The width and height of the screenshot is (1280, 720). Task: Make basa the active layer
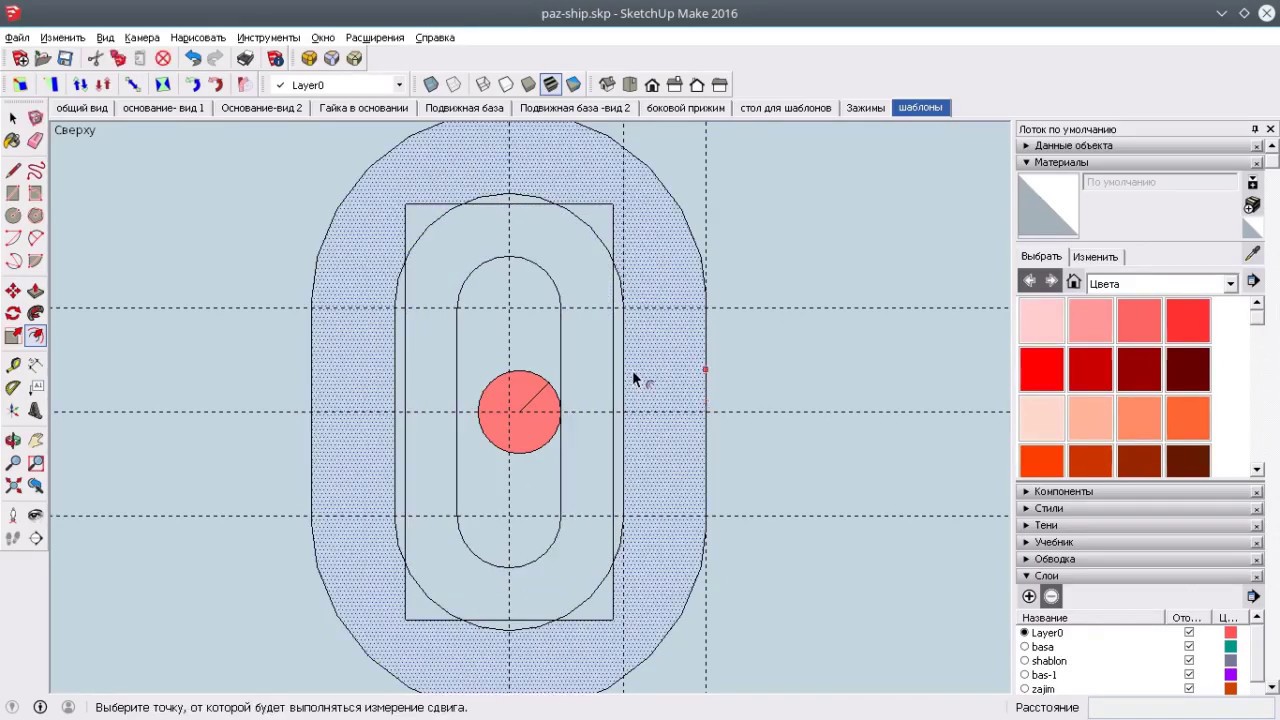pos(1024,647)
